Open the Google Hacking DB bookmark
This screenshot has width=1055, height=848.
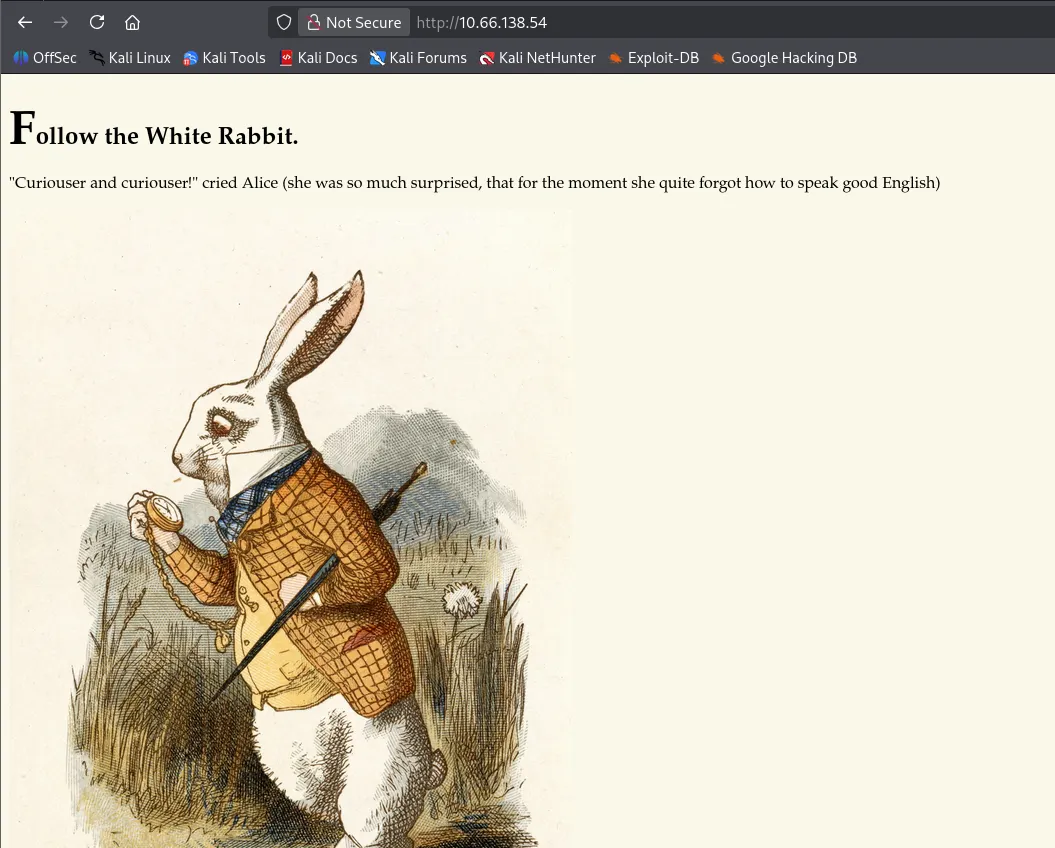pos(784,58)
